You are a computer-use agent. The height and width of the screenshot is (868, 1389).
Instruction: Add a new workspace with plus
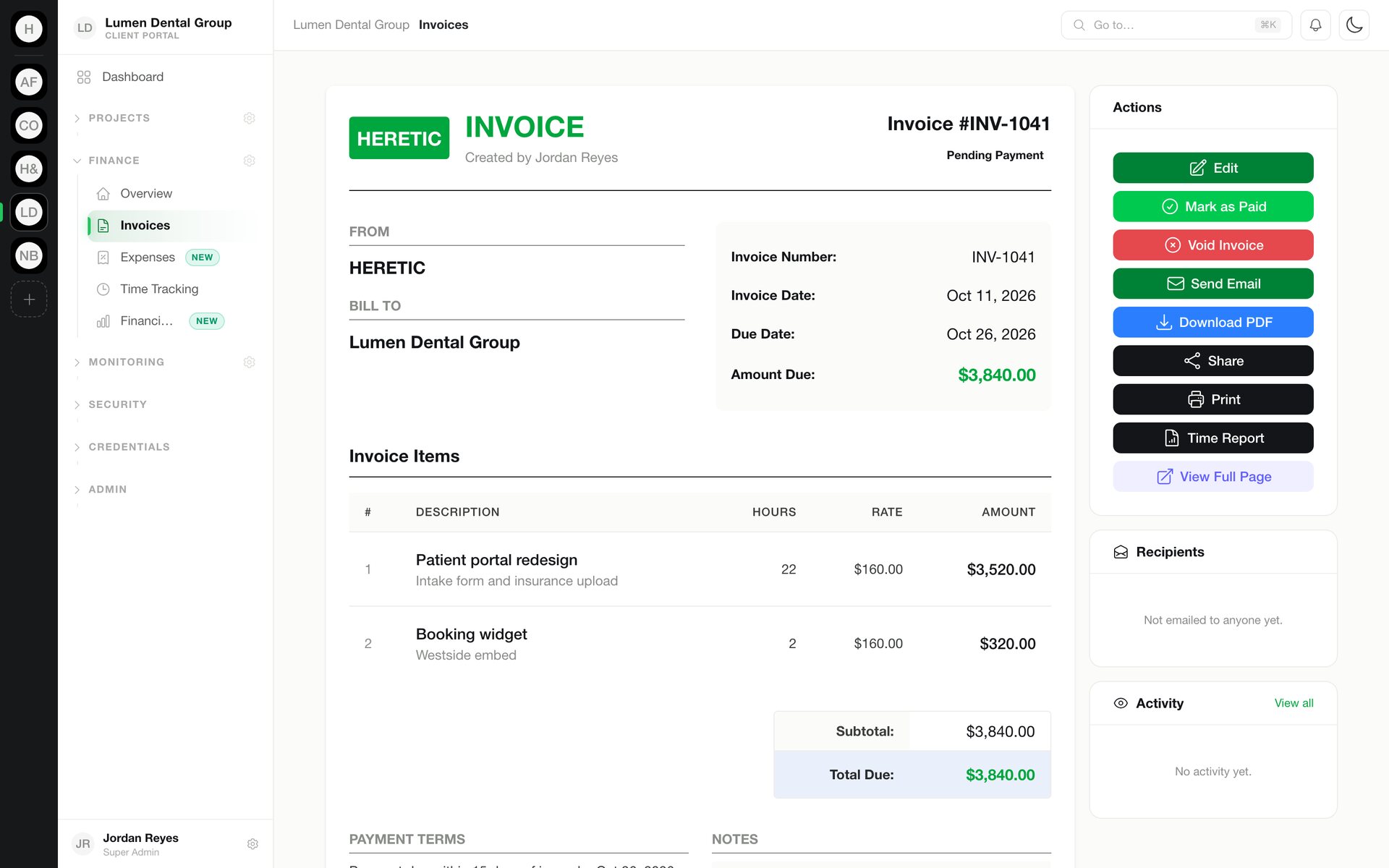click(29, 299)
